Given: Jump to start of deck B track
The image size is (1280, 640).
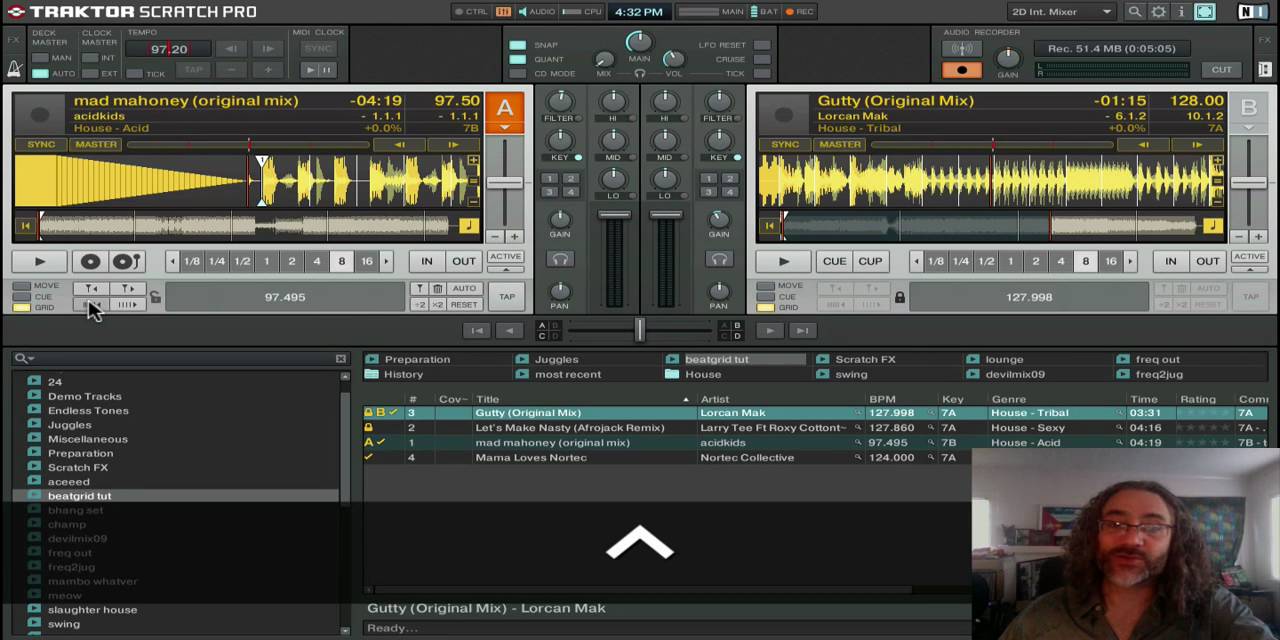Looking at the screenshot, I should tap(769, 227).
